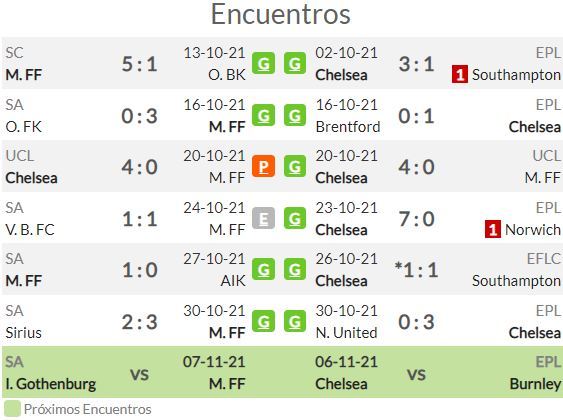Click M. FF's green G badge for 13-10-21
Screen dimensions: 563x420
263,63
